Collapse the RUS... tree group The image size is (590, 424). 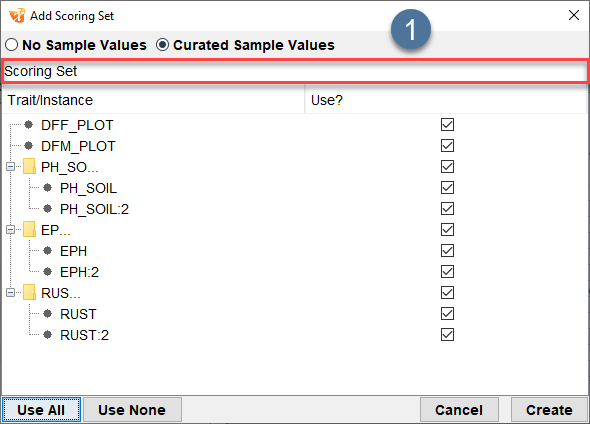tap(11, 292)
